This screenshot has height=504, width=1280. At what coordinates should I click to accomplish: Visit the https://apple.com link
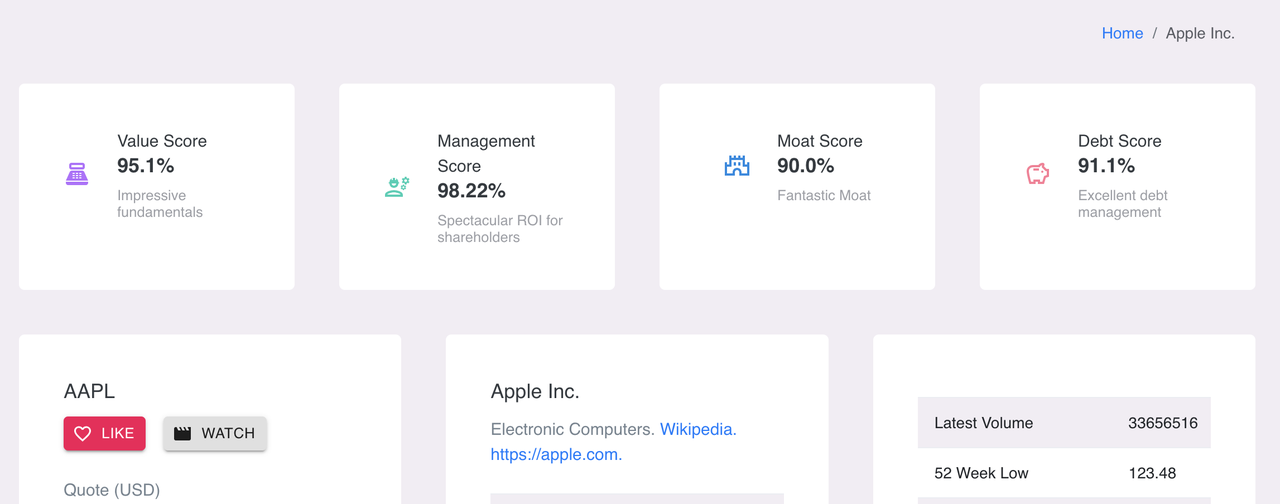pos(556,454)
